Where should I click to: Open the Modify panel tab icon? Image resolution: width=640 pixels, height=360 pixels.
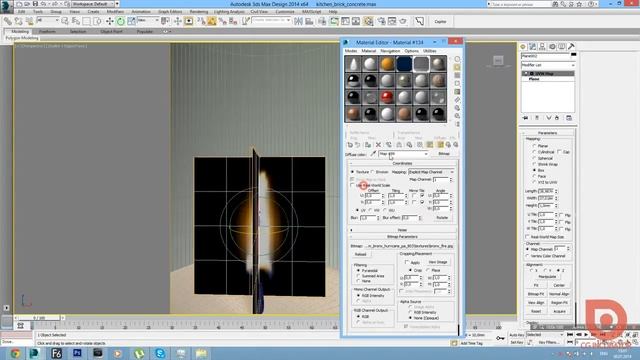click(533, 47)
